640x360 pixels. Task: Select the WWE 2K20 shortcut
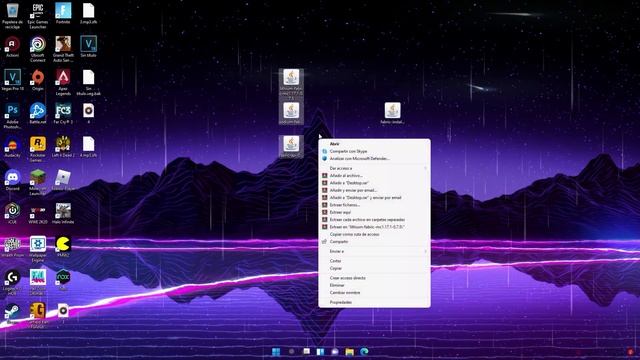(38, 213)
